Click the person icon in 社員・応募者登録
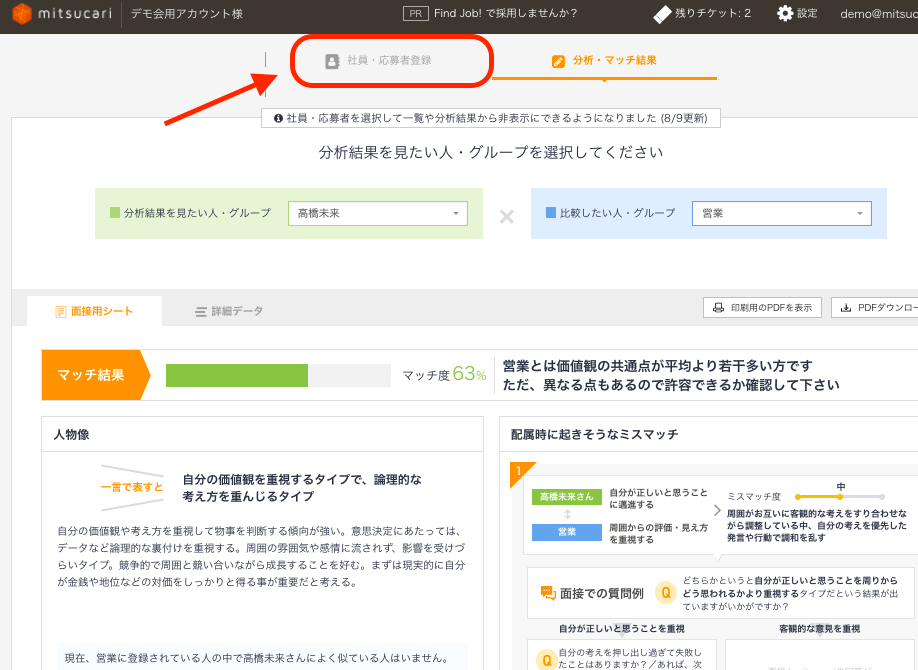This screenshot has height=670, width=918. pyautogui.click(x=331, y=60)
